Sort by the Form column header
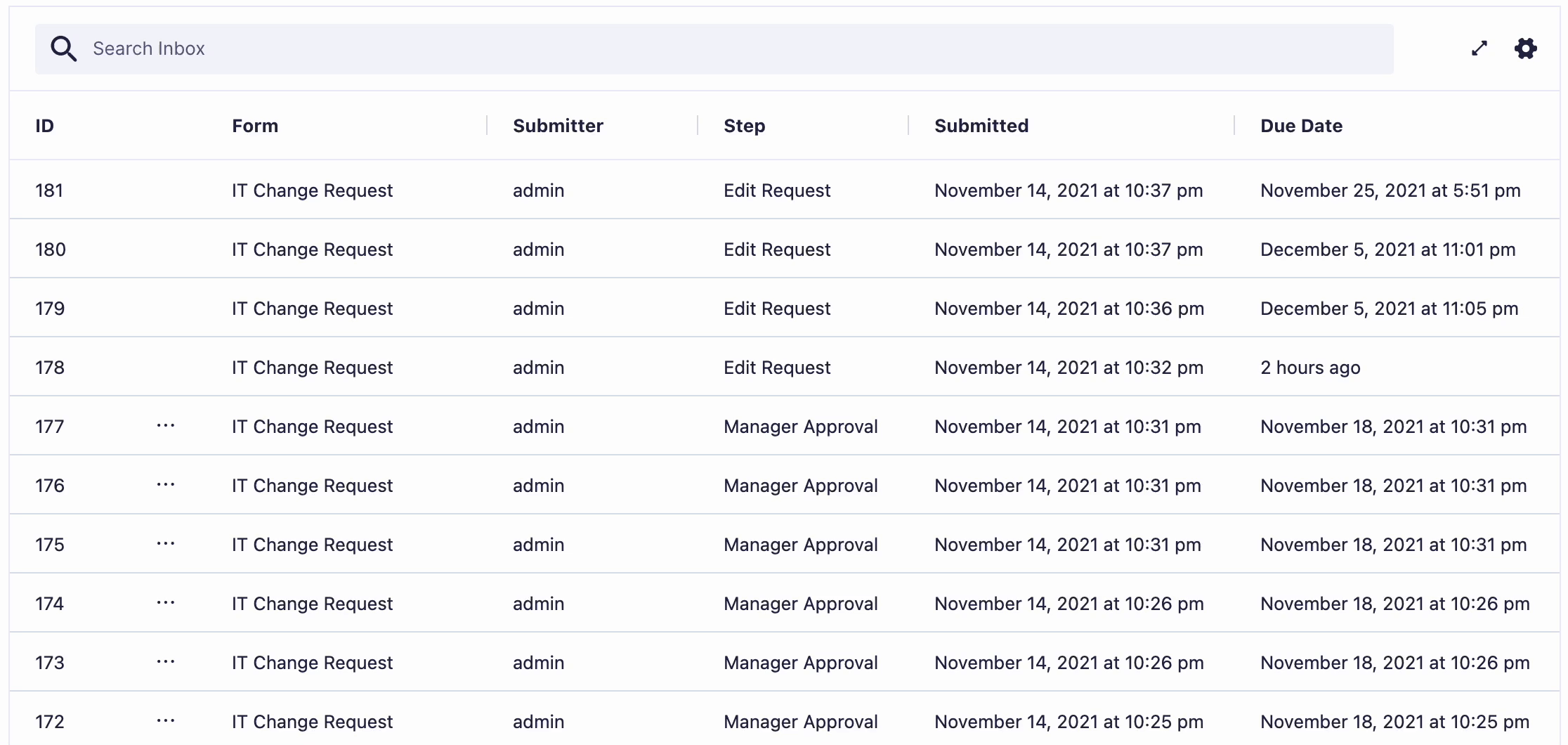1568x745 pixels. [x=255, y=126]
